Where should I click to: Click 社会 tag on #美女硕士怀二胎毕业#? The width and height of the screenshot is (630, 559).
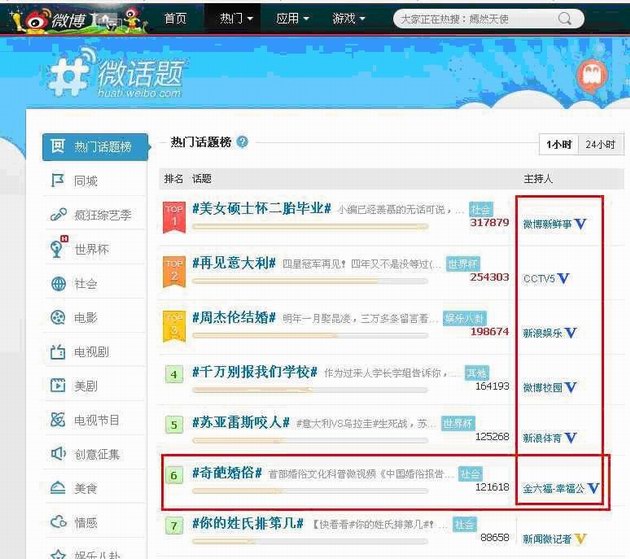pyautogui.click(x=481, y=209)
